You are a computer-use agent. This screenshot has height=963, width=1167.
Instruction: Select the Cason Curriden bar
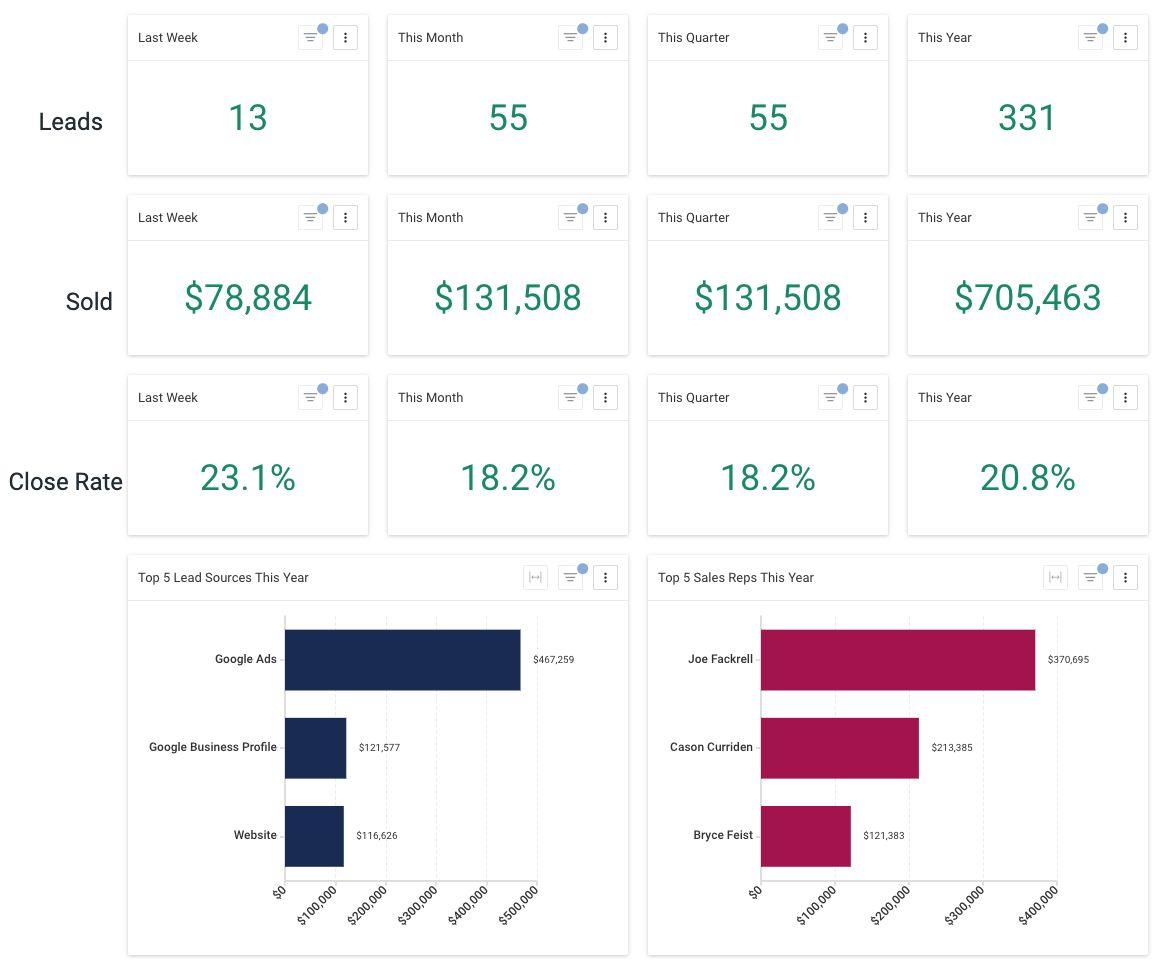pyautogui.click(x=840, y=748)
